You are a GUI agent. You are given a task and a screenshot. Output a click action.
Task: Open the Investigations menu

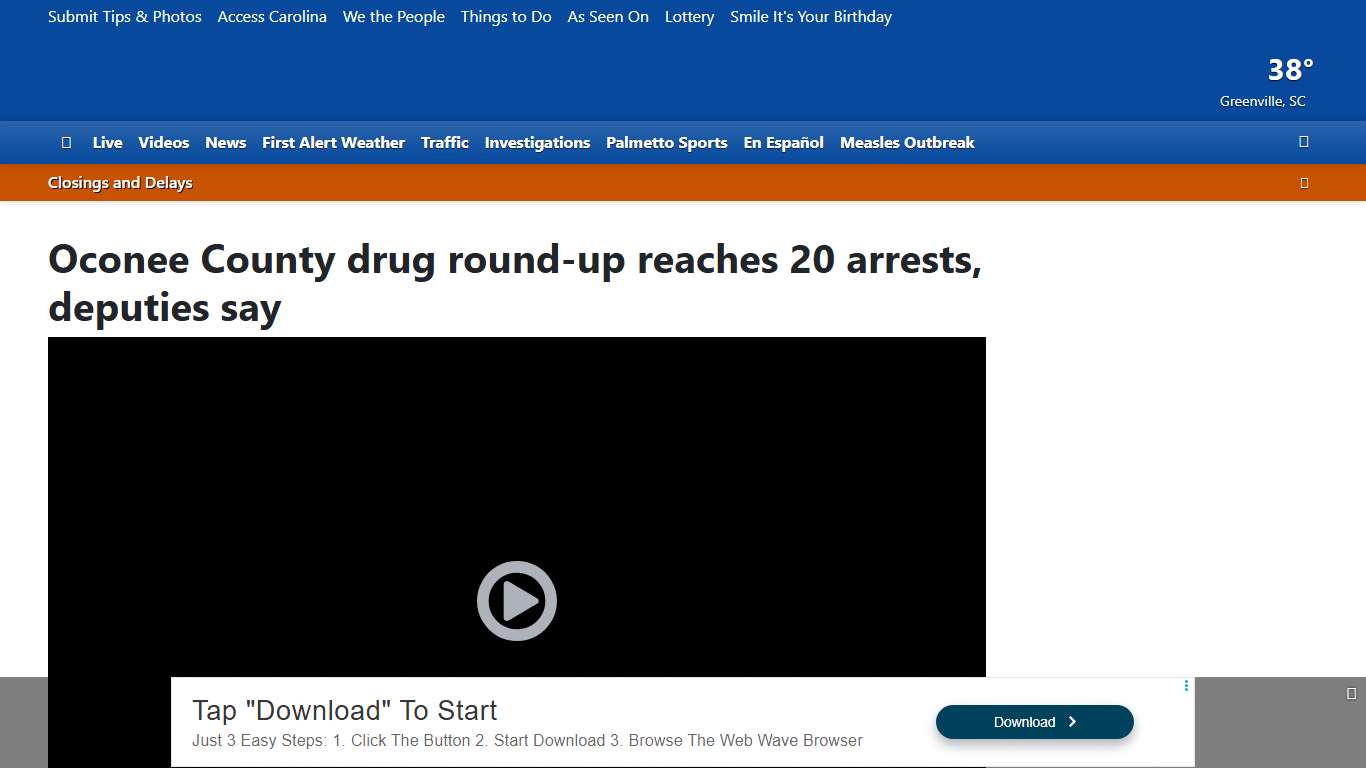tap(537, 142)
